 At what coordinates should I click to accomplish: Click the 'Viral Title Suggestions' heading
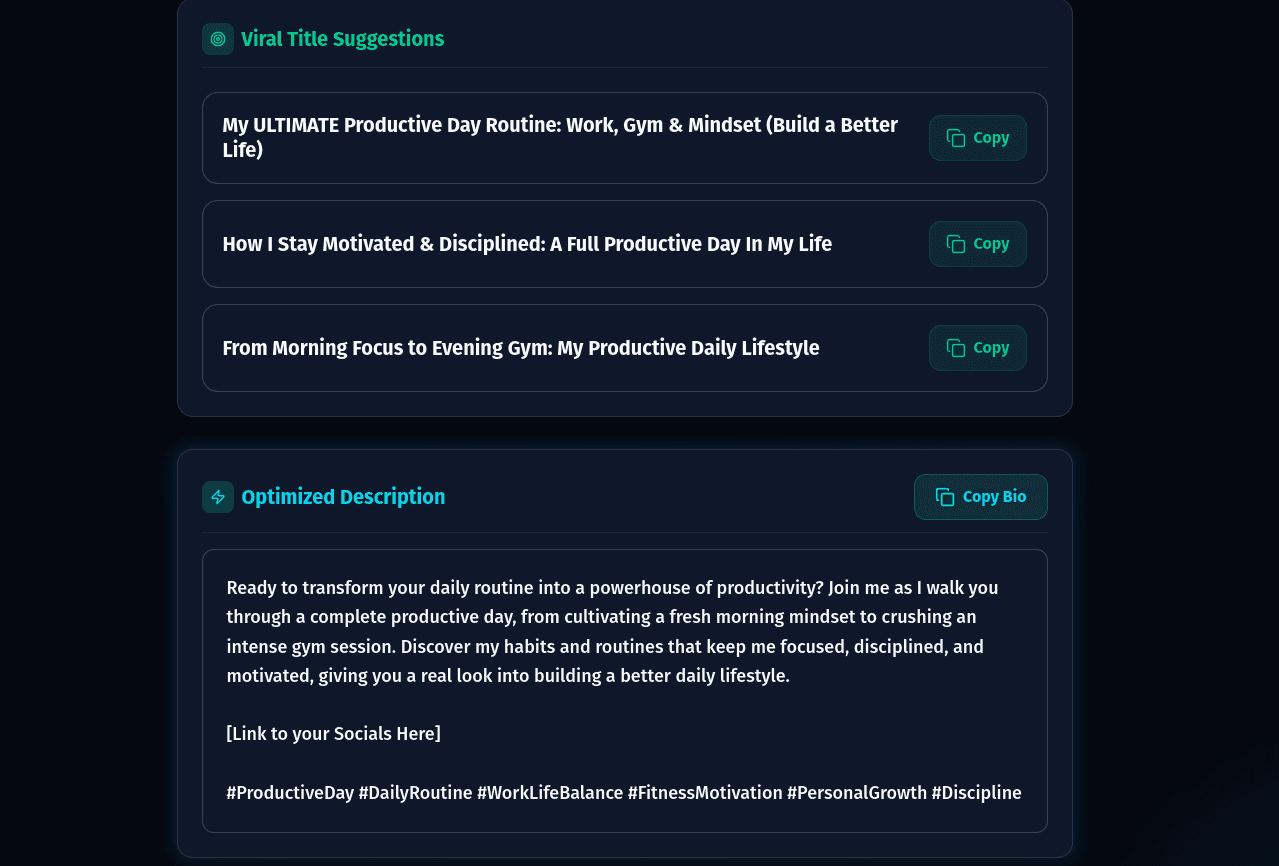click(x=342, y=39)
